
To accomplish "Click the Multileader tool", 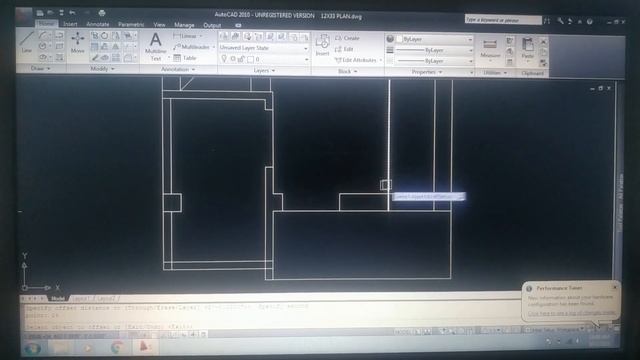I will pyautogui.click(x=191, y=47).
